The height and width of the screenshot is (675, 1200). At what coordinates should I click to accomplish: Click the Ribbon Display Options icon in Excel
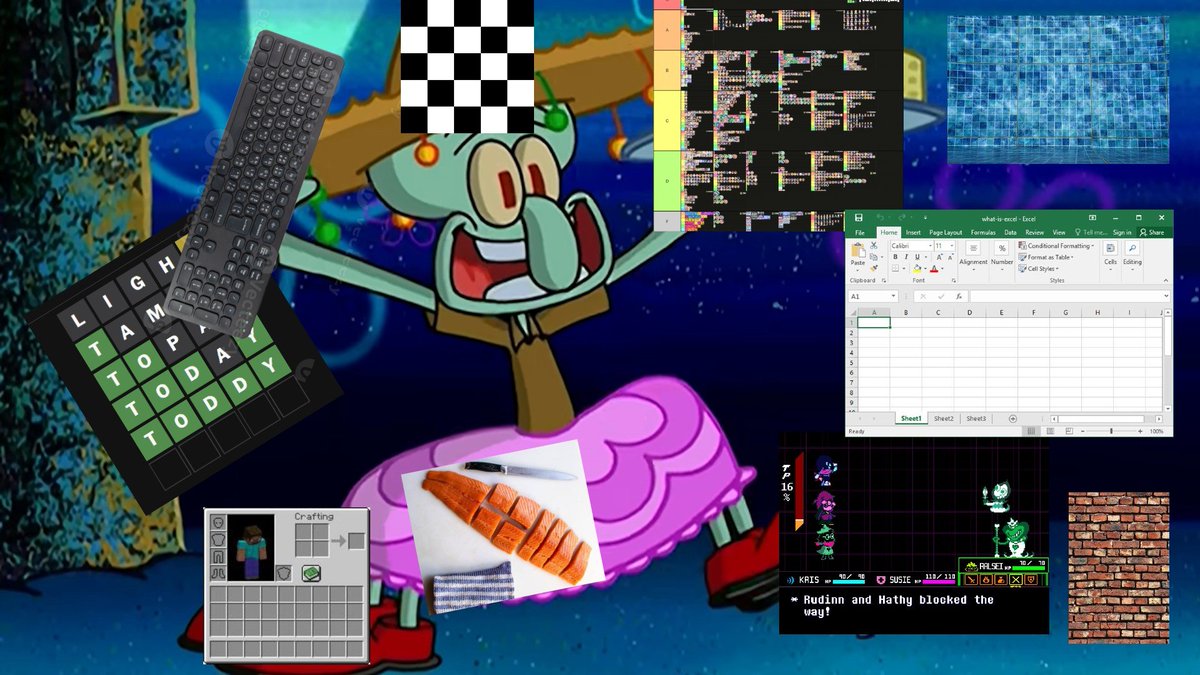click(1092, 217)
